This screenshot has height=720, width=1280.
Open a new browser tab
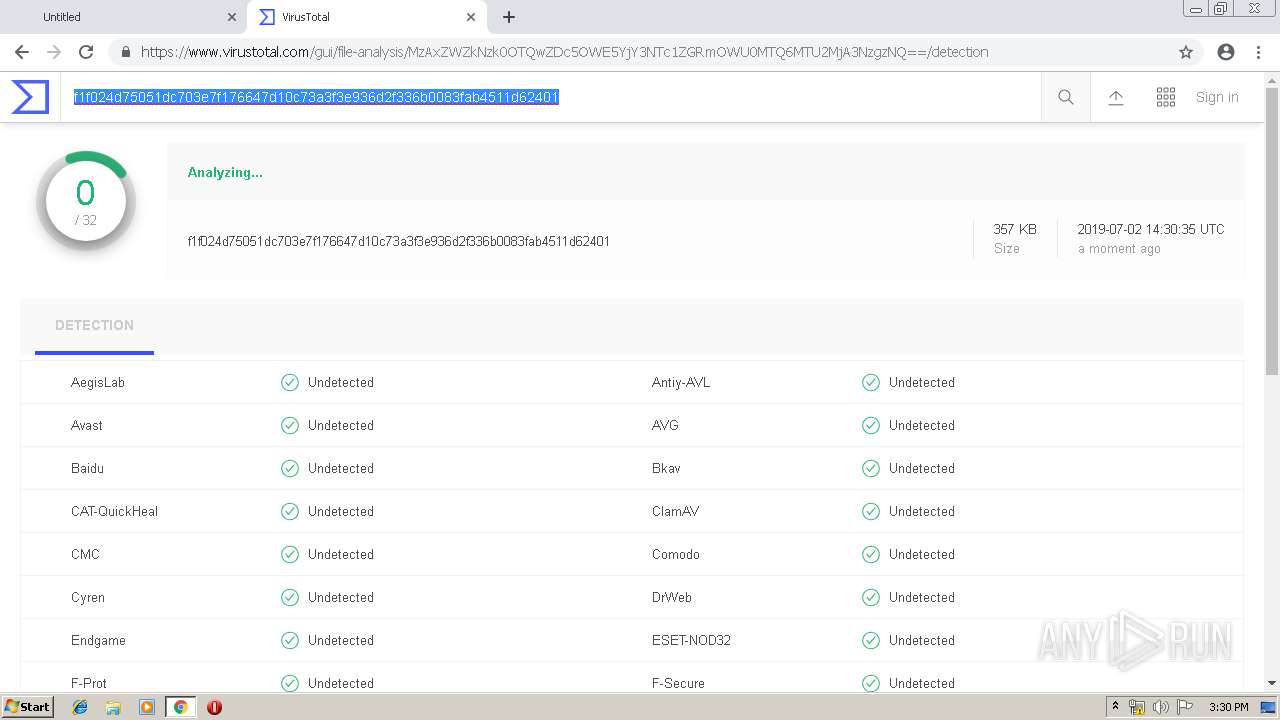point(509,17)
